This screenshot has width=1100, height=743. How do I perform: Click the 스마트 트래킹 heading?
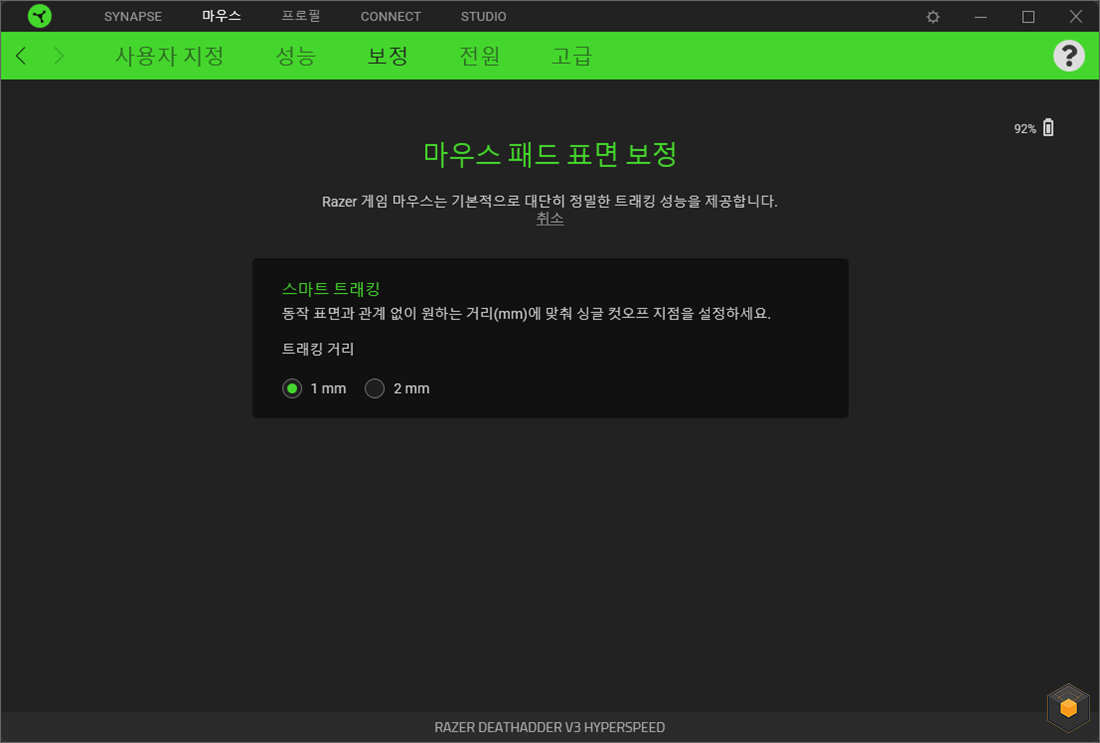pos(331,288)
